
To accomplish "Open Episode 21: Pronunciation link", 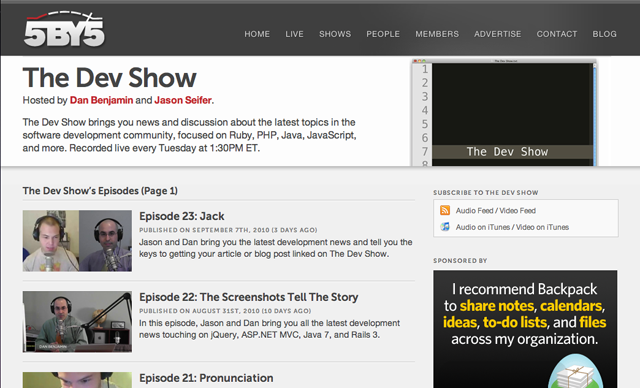I will (206, 378).
